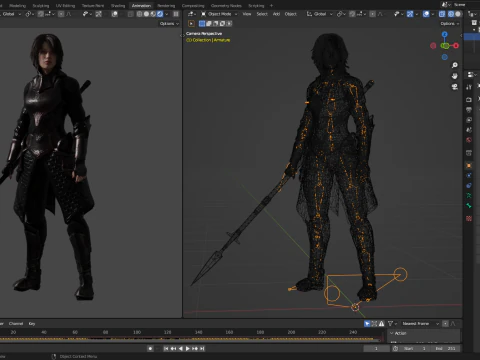Switch to the Scripting workspace tab
480x360 pixels.
(x=256, y=5)
